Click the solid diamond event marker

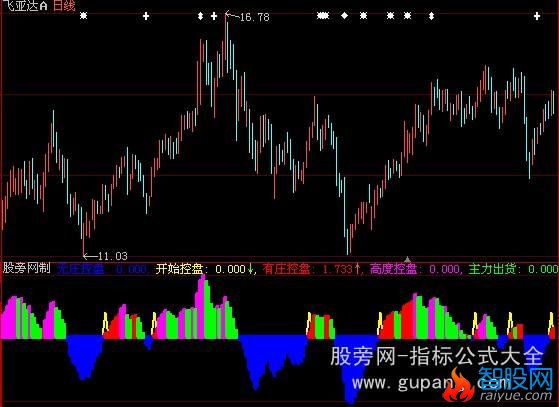tap(344, 15)
